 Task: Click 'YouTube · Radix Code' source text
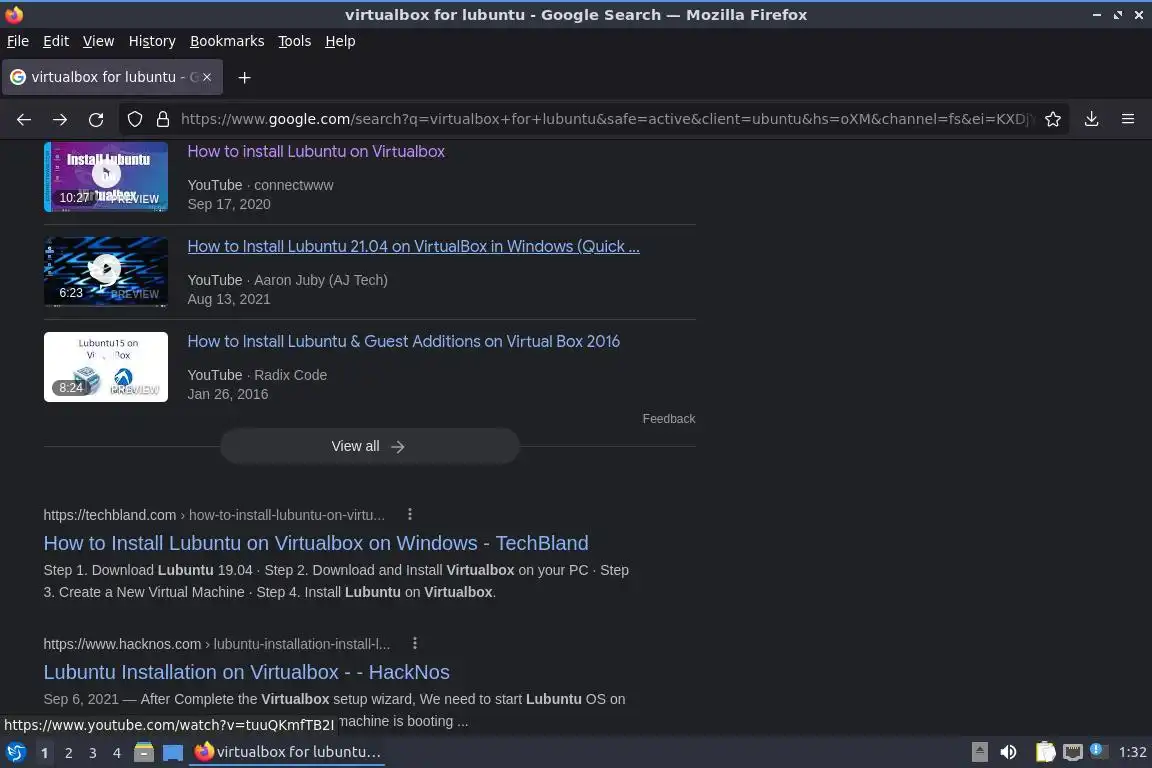point(257,375)
